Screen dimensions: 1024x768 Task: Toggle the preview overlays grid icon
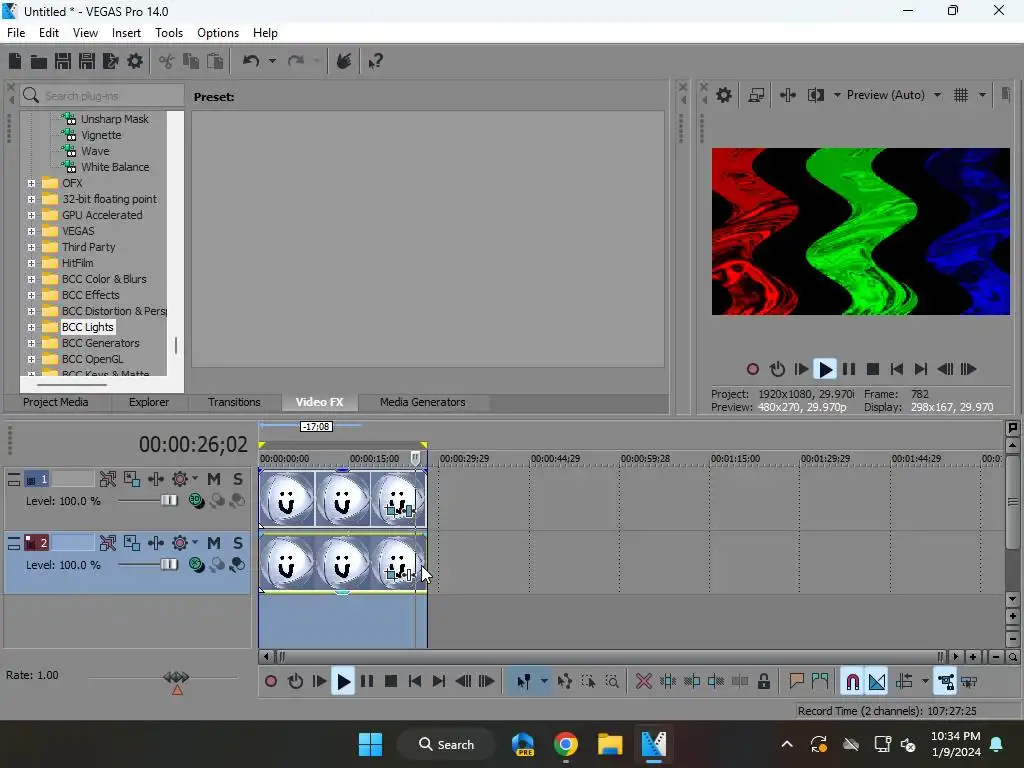click(x=961, y=95)
